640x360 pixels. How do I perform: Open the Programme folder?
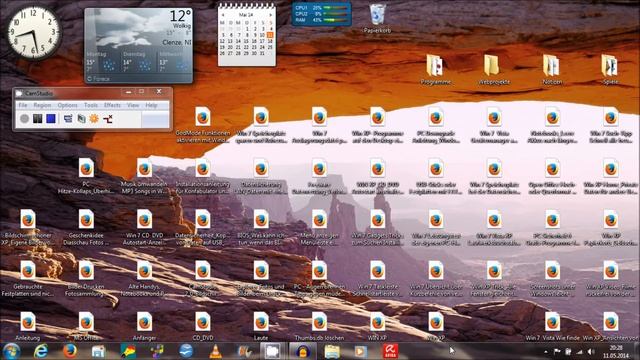[x=436, y=69]
